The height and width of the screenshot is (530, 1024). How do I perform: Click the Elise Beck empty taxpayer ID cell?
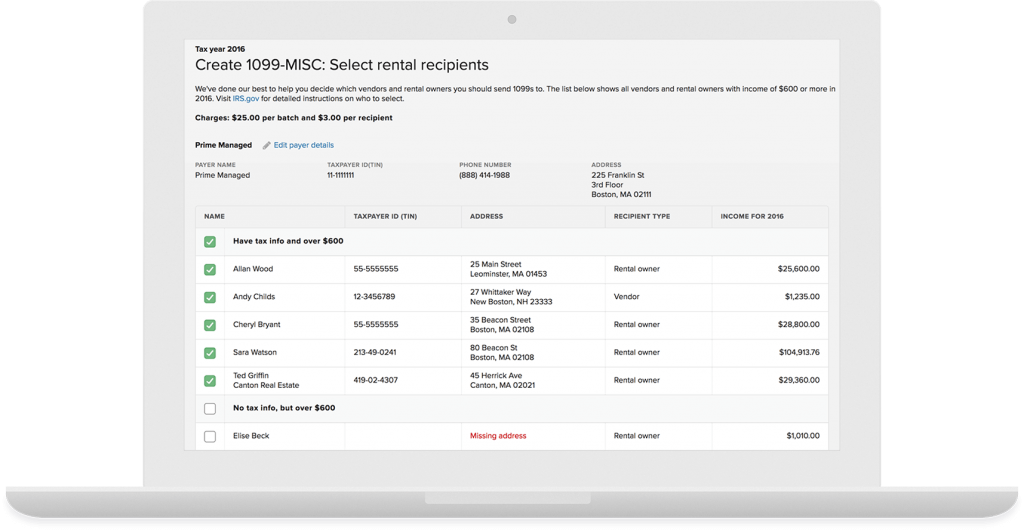click(x=403, y=436)
